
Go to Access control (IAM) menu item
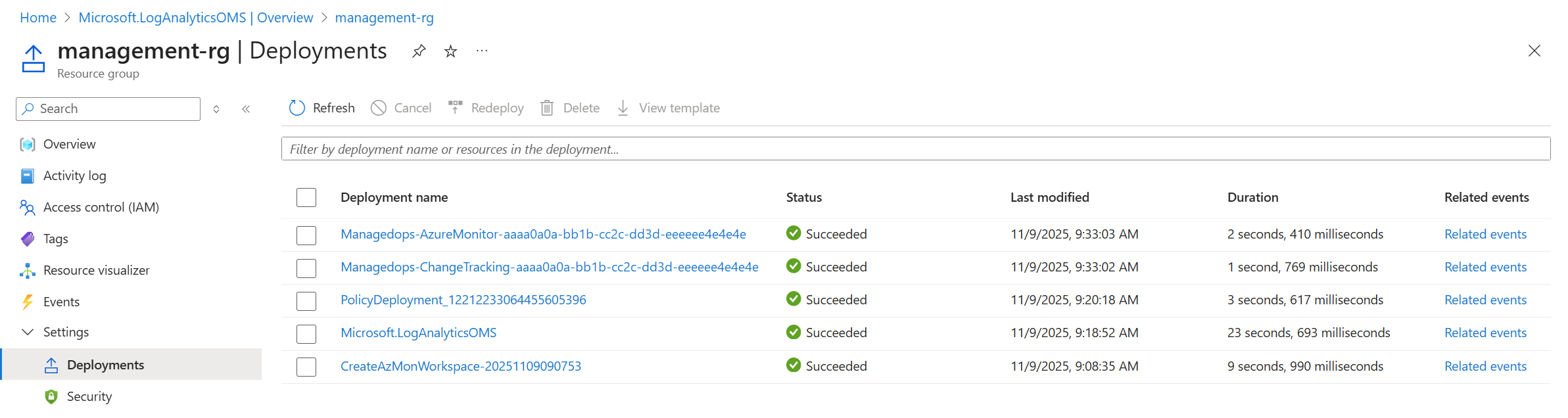pyautogui.click(x=101, y=207)
